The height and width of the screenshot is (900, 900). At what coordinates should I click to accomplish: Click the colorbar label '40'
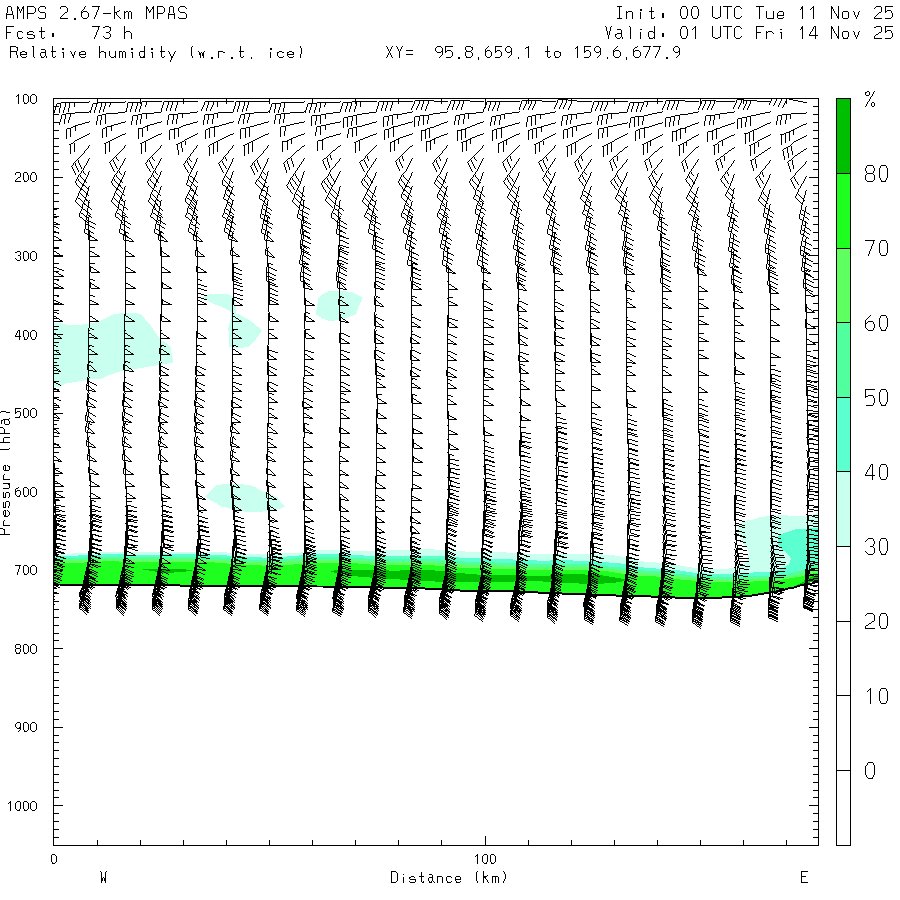(876, 472)
